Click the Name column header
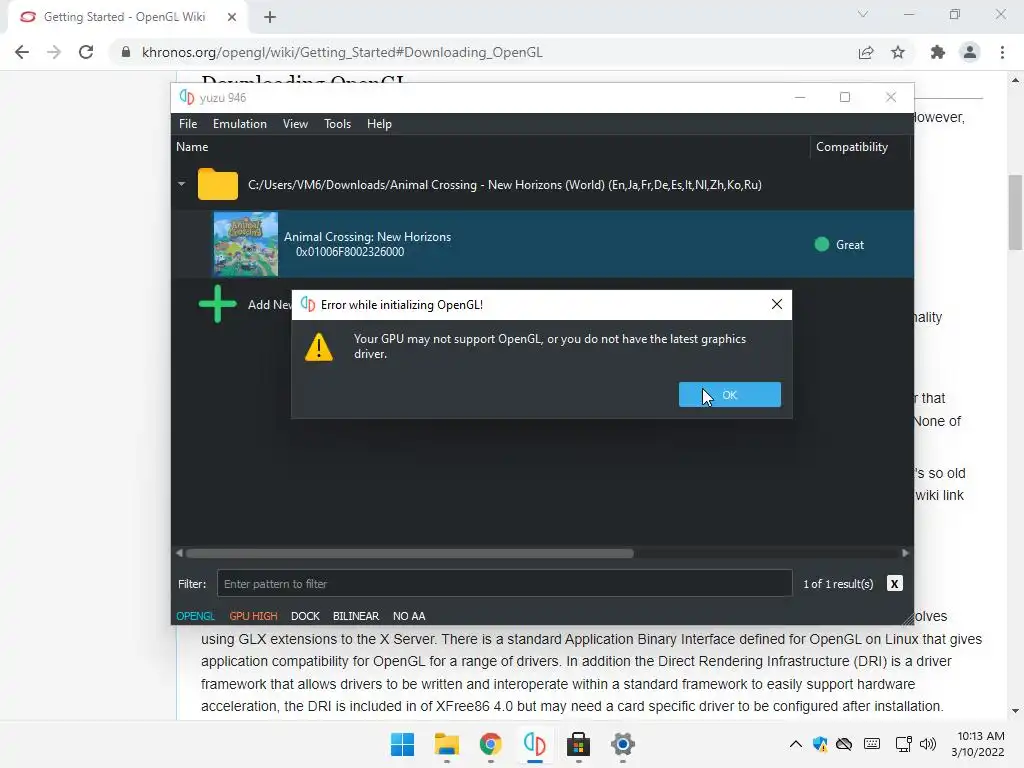The image size is (1024, 768). (x=192, y=147)
